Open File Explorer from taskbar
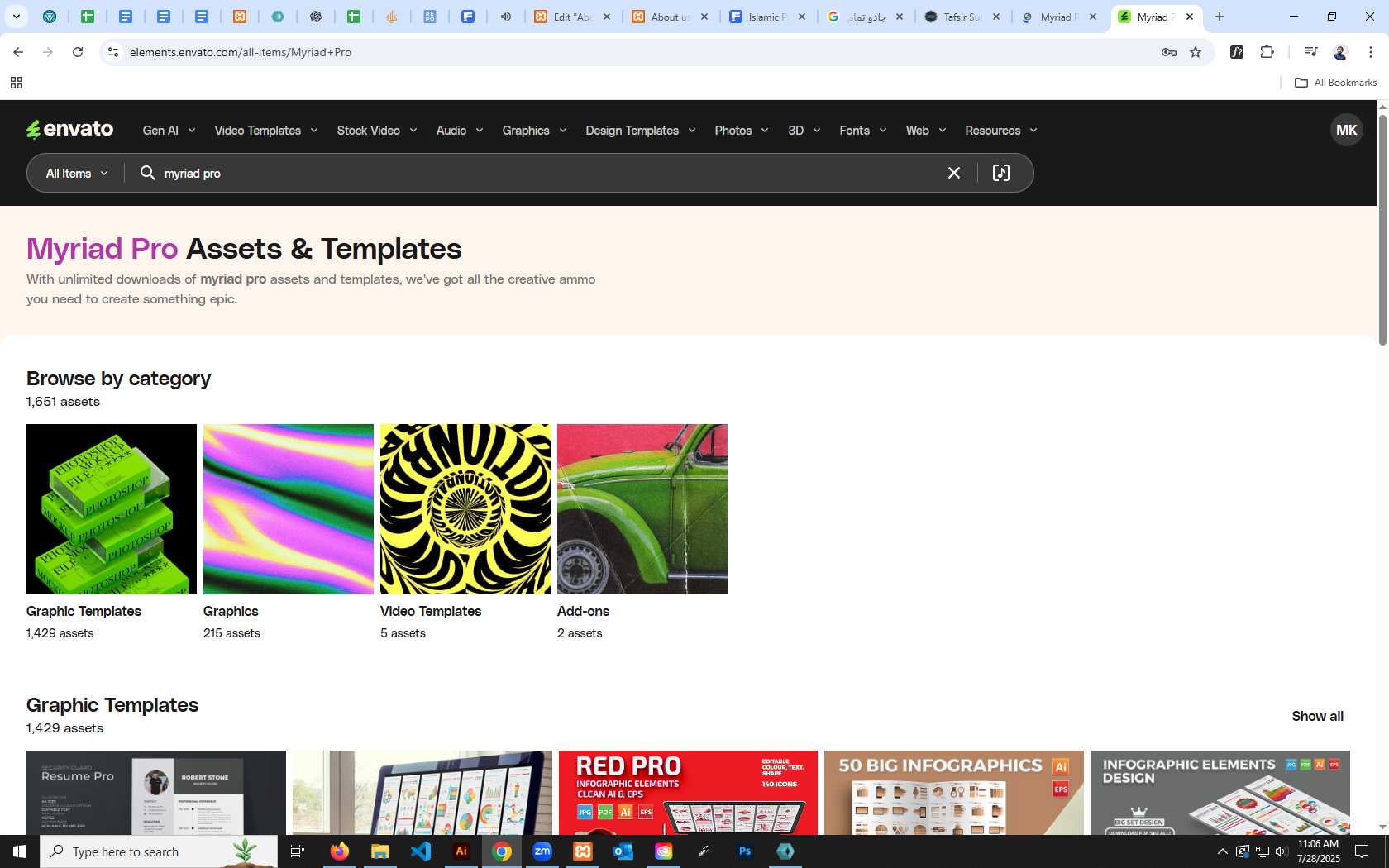Image resolution: width=1389 pixels, height=868 pixels. tap(380, 851)
